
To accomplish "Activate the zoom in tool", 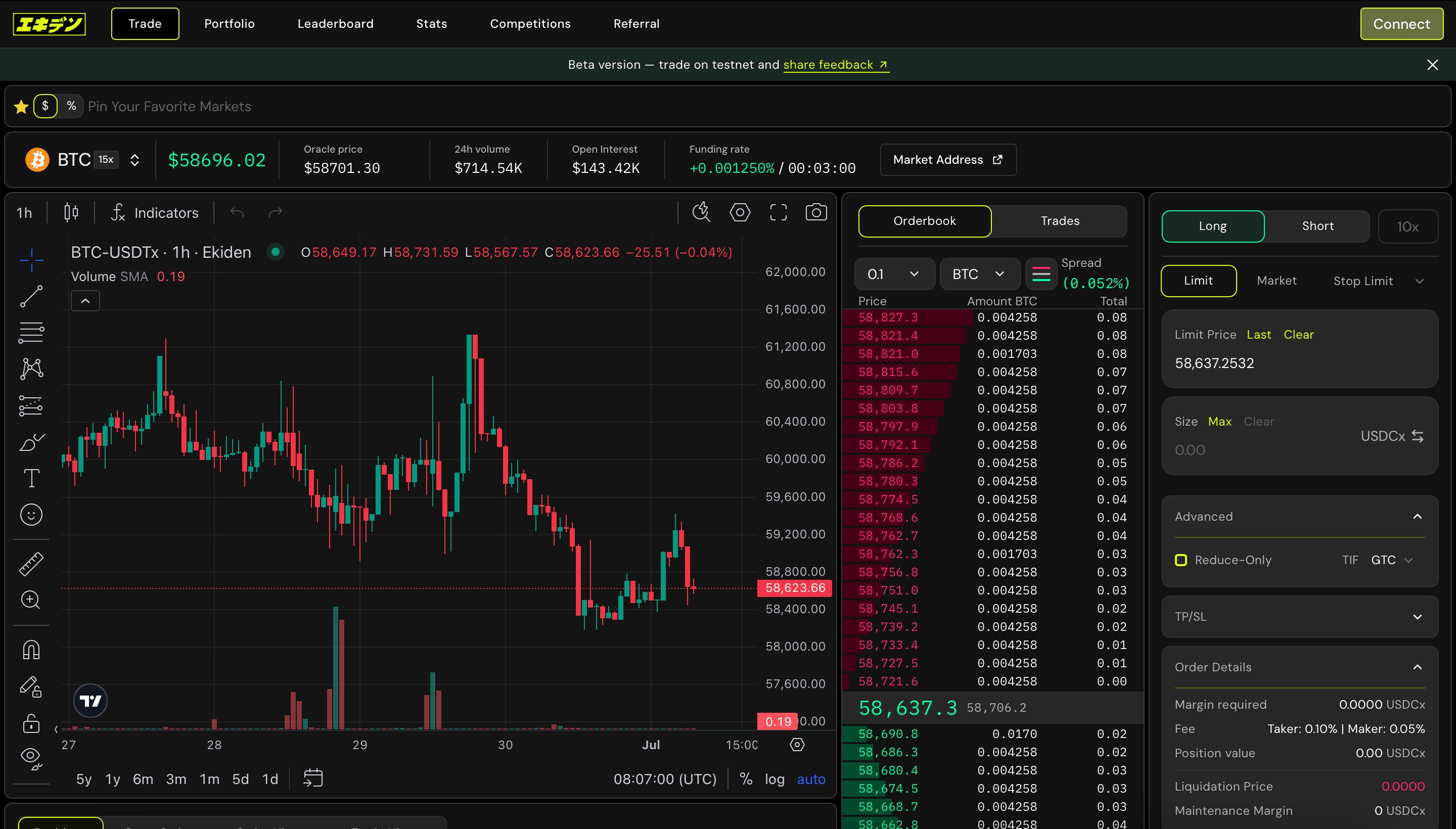I will (31, 600).
